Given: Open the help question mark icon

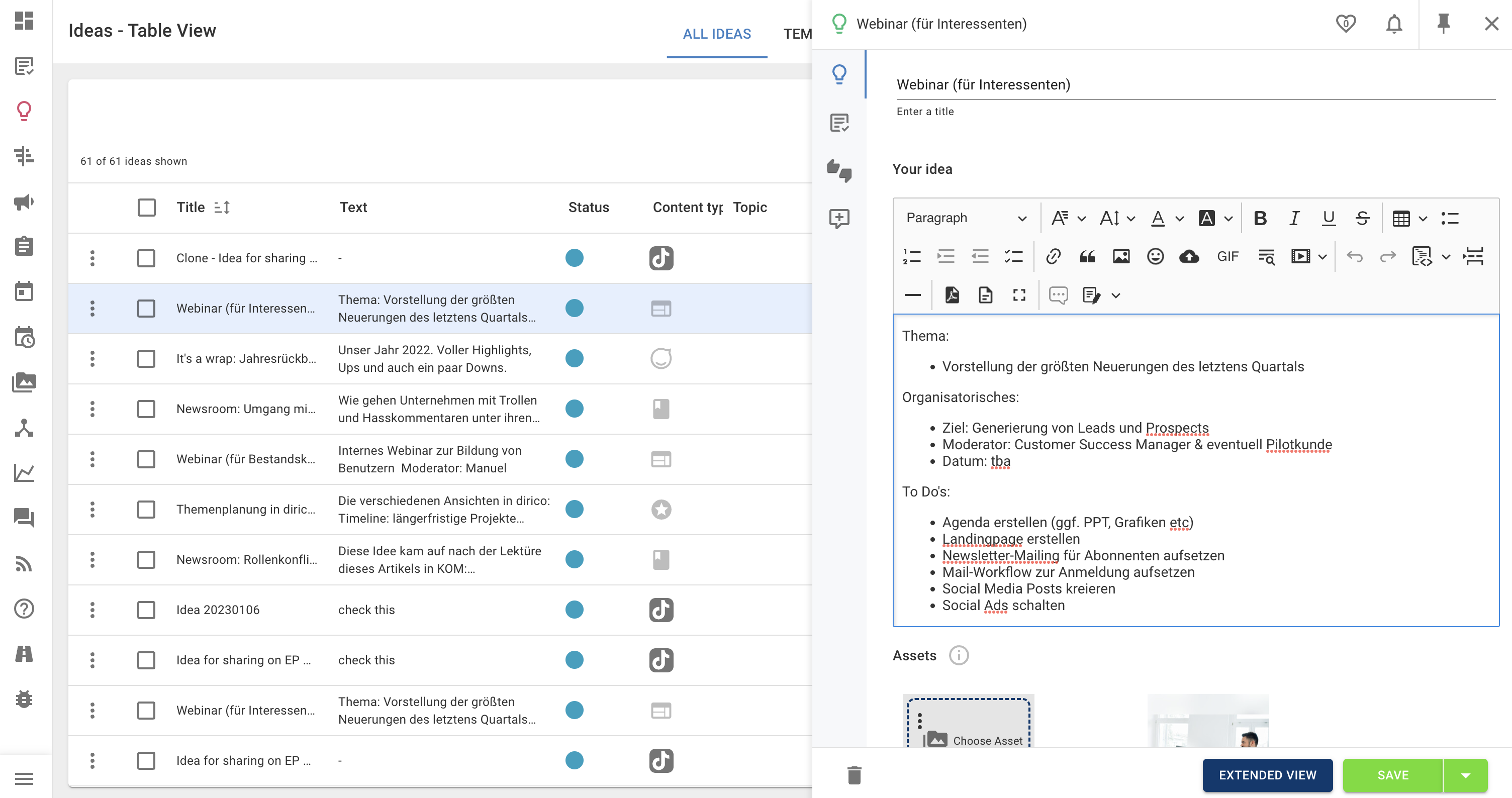Looking at the screenshot, I should [x=24, y=609].
